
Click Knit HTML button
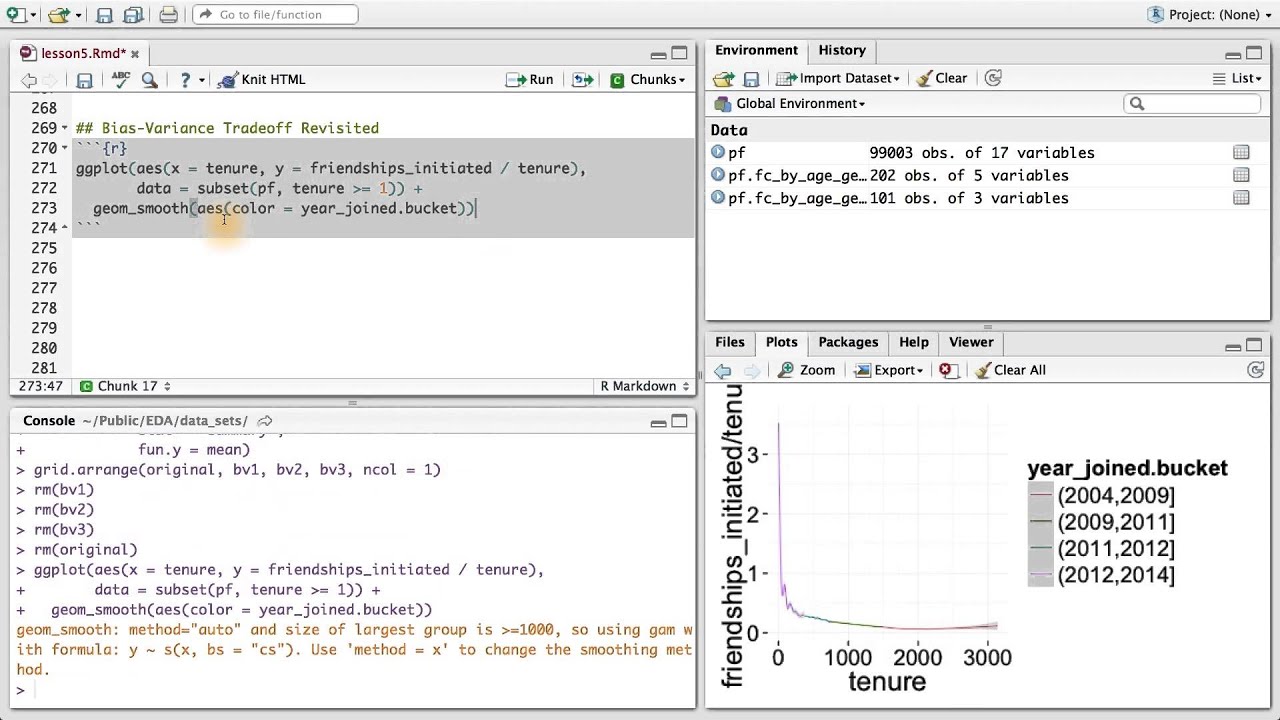click(262, 80)
